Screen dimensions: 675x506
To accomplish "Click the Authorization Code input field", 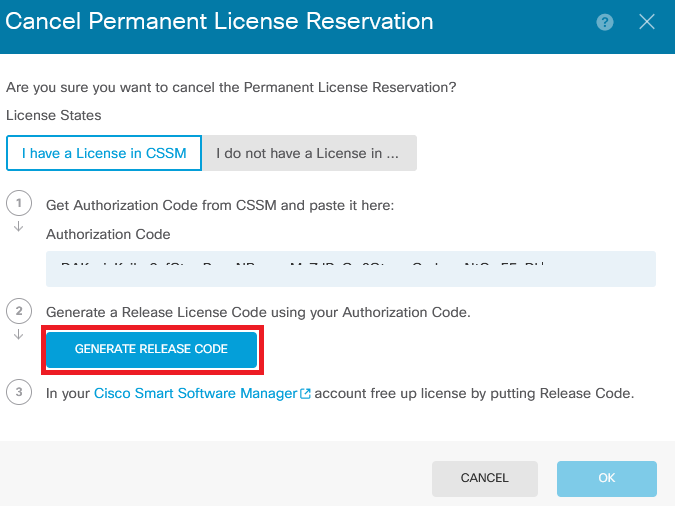I will point(351,269).
